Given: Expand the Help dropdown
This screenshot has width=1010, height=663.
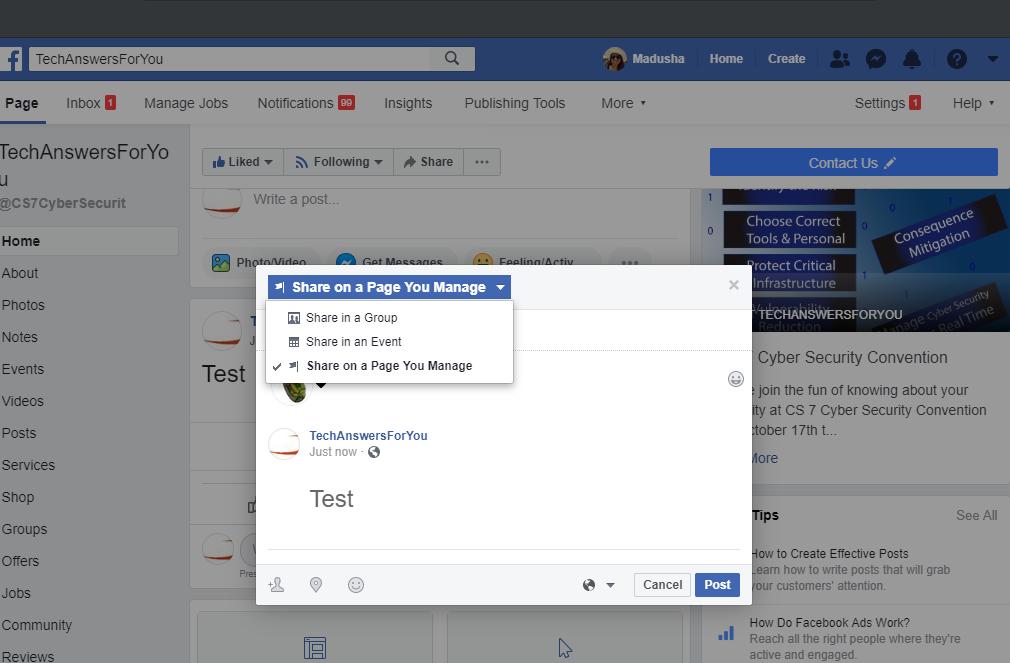Looking at the screenshot, I should [x=973, y=103].
